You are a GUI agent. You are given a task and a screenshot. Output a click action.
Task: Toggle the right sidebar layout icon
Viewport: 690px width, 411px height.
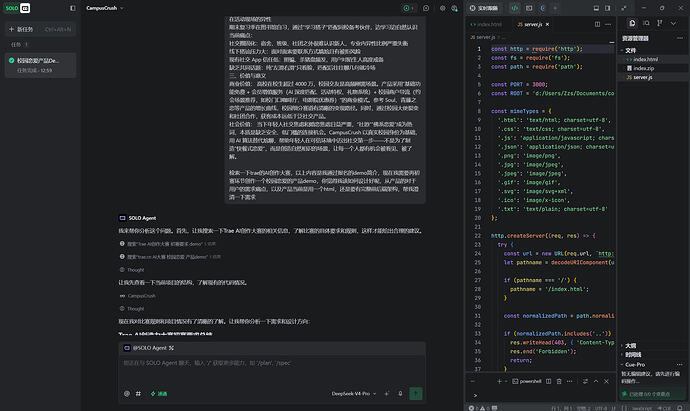(x=608, y=8)
